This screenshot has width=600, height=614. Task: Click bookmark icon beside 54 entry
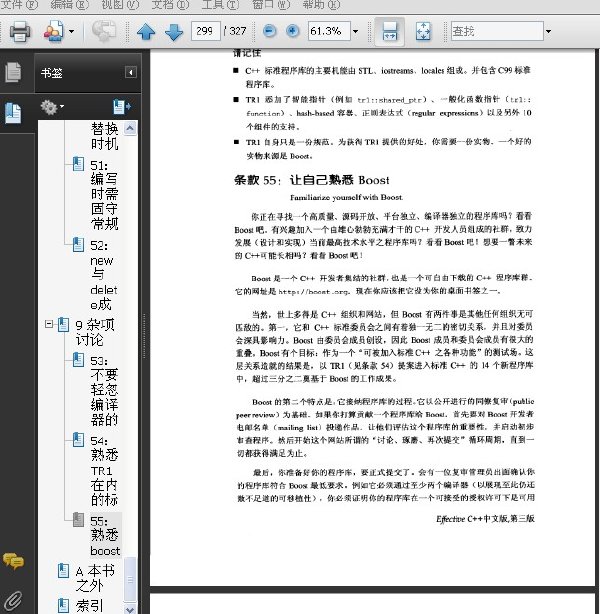(x=78, y=439)
